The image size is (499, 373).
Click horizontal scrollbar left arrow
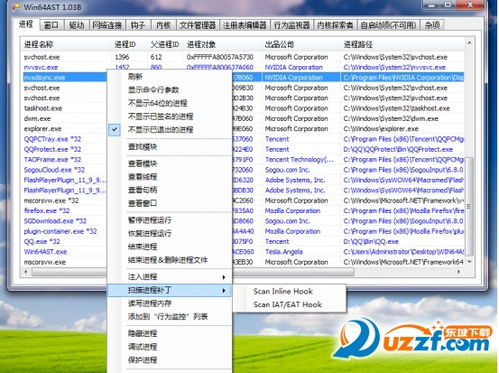click(25, 272)
